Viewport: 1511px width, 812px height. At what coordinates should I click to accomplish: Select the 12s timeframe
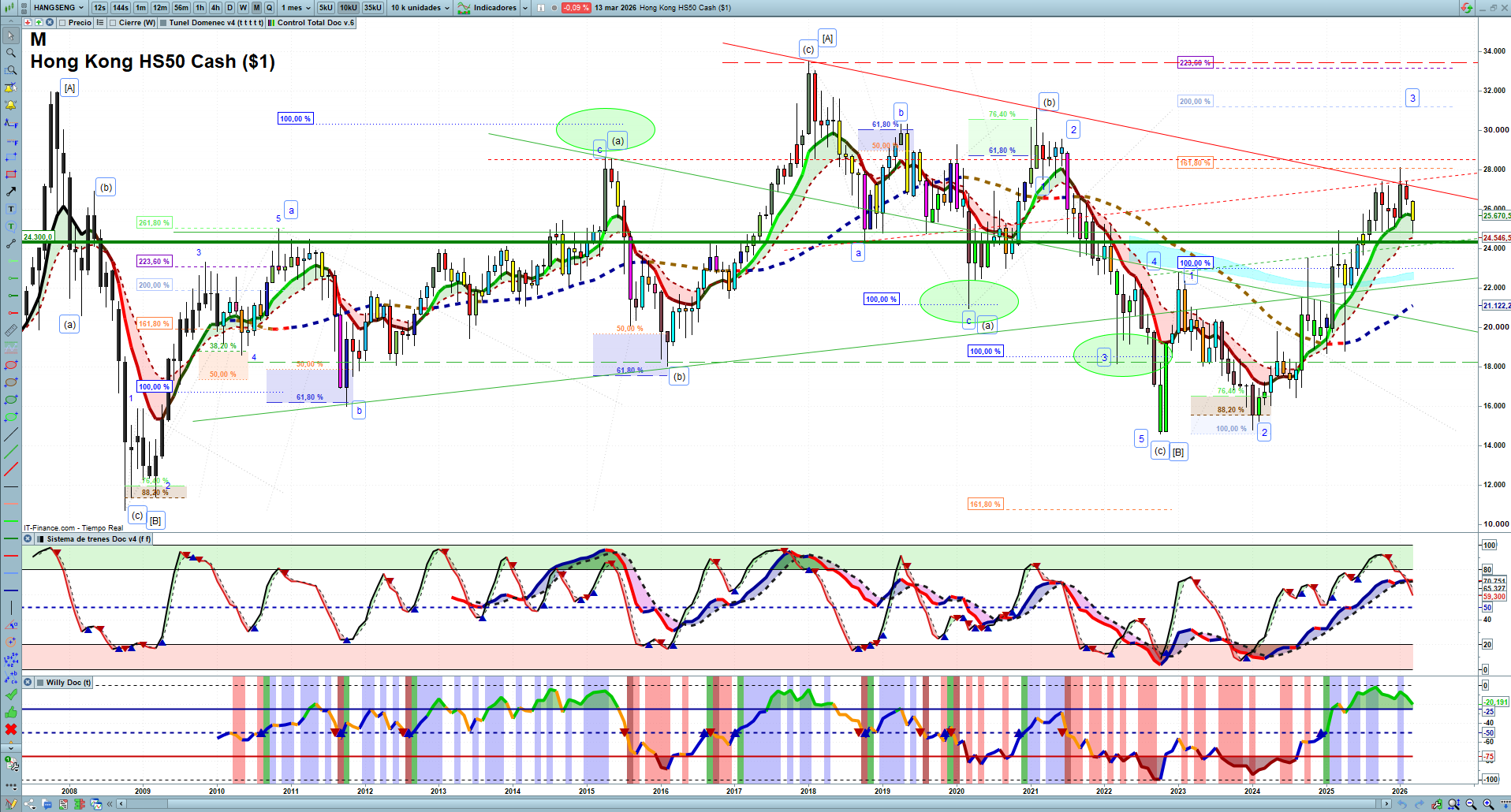99,8
